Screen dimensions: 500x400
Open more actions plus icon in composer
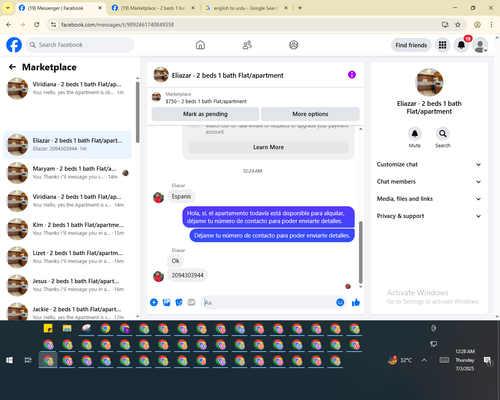[x=154, y=302]
